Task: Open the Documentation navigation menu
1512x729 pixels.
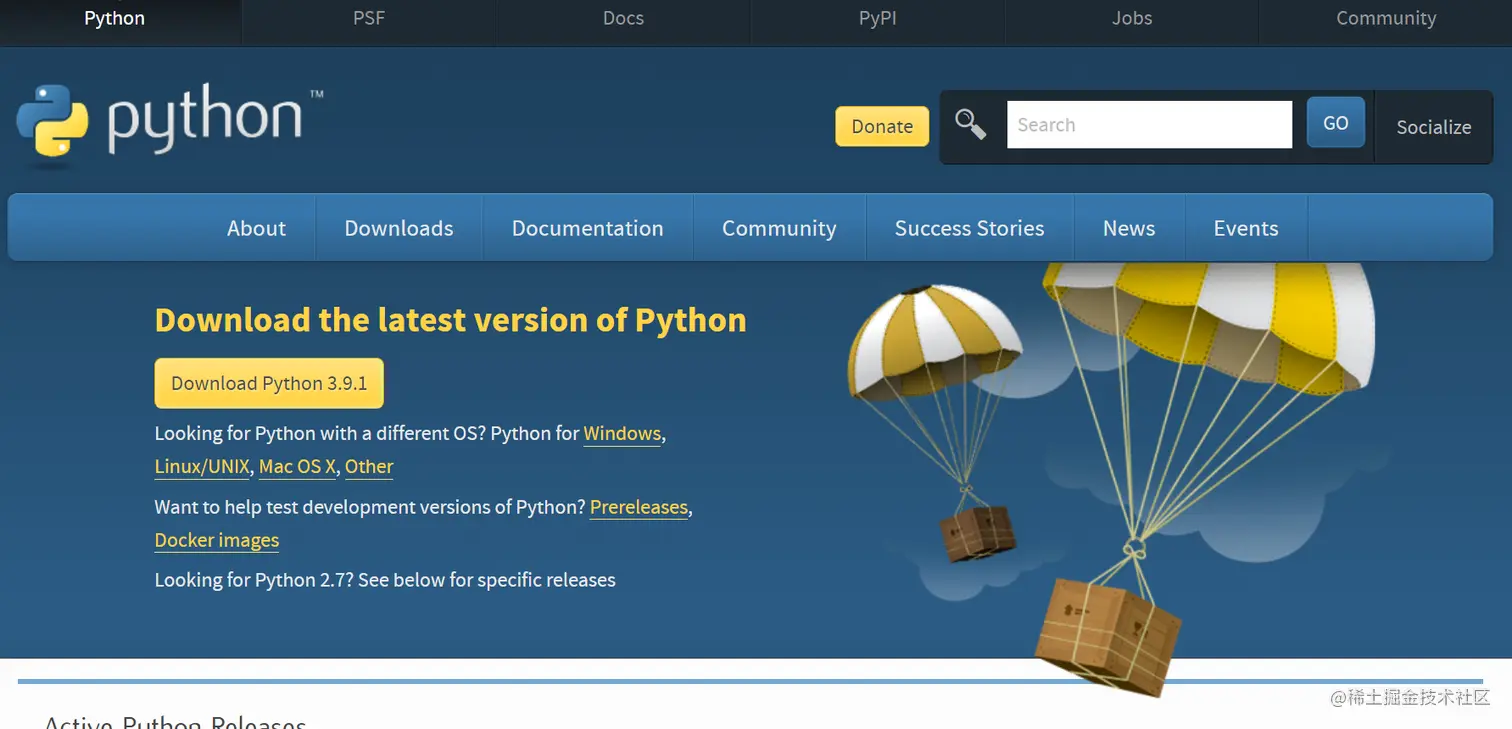Action: coord(588,228)
